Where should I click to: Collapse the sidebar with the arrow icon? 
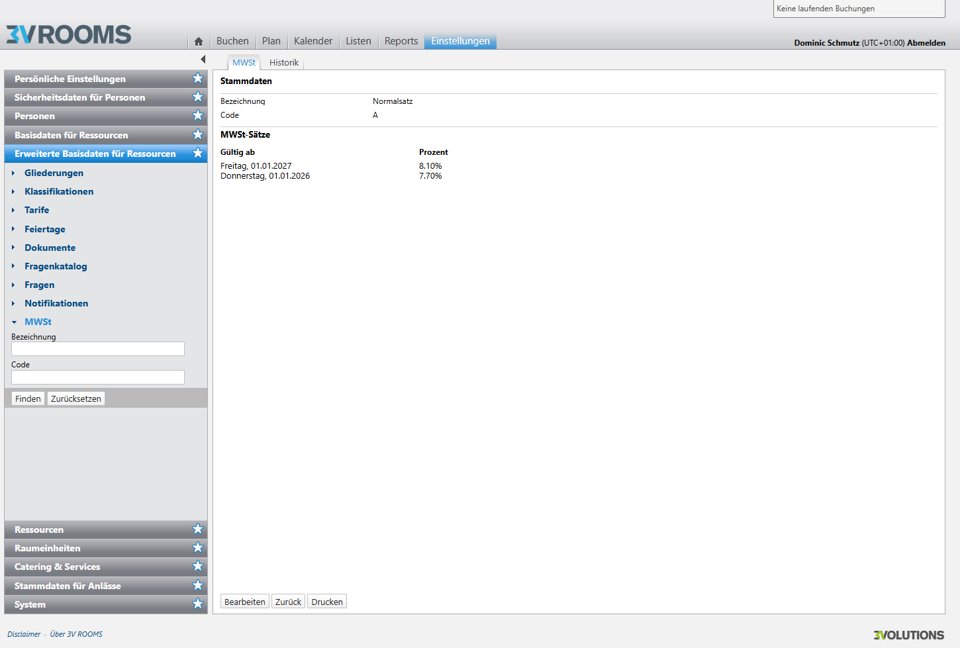coord(203,60)
